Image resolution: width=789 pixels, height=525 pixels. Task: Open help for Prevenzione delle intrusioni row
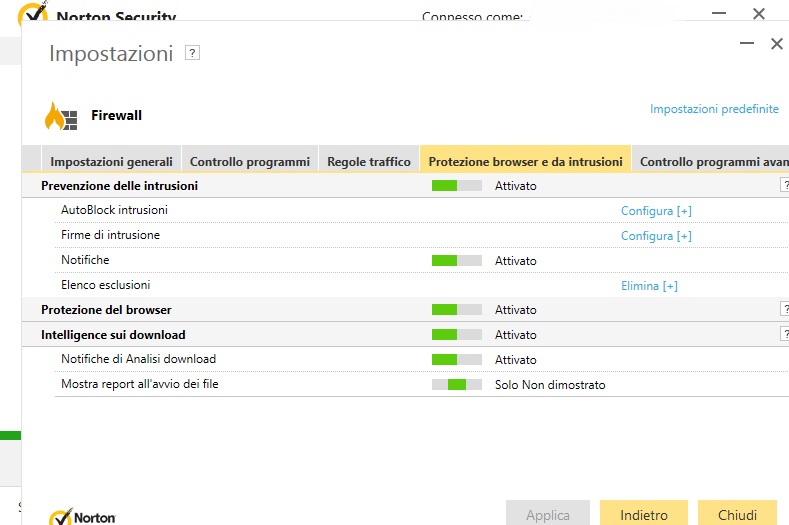pyautogui.click(x=784, y=185)
